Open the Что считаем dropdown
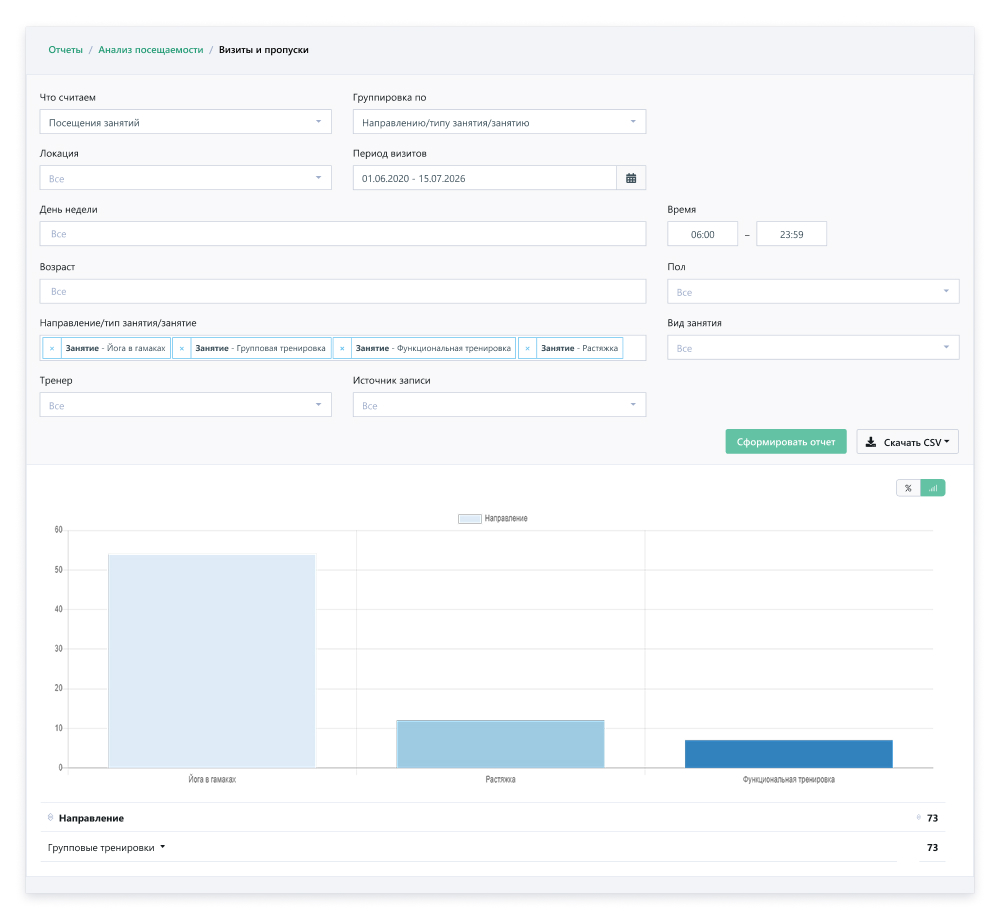This screenshot has height=922, width=1000. (x=186, y=122)
